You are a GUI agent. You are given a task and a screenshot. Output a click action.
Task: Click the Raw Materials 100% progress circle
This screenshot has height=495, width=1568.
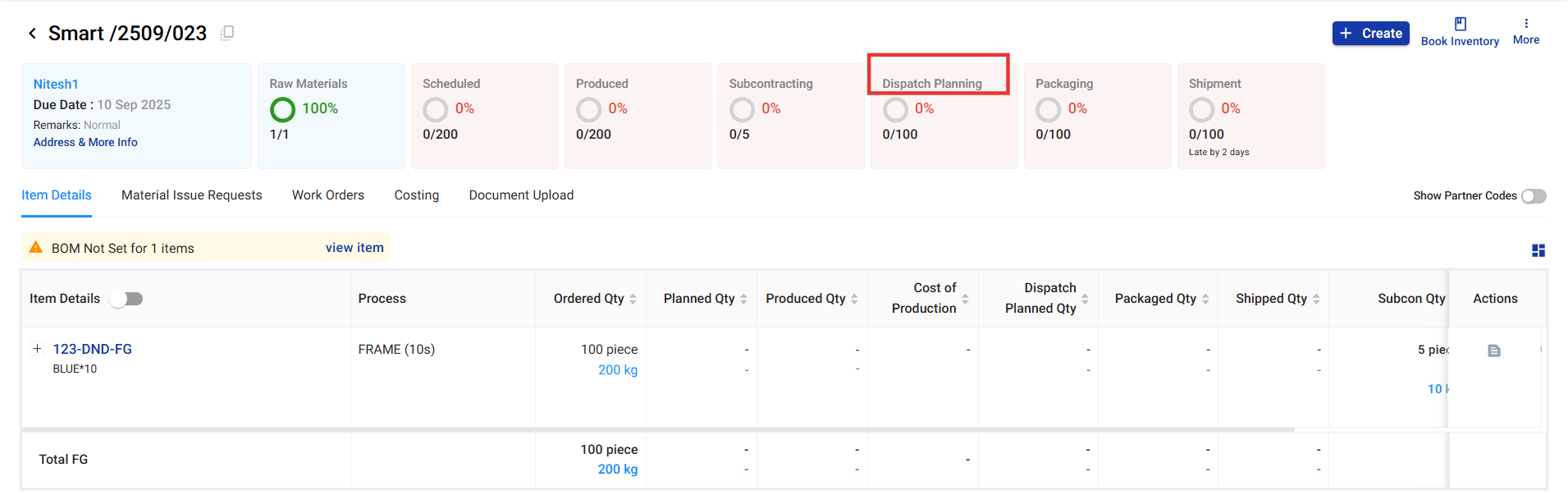282,109
